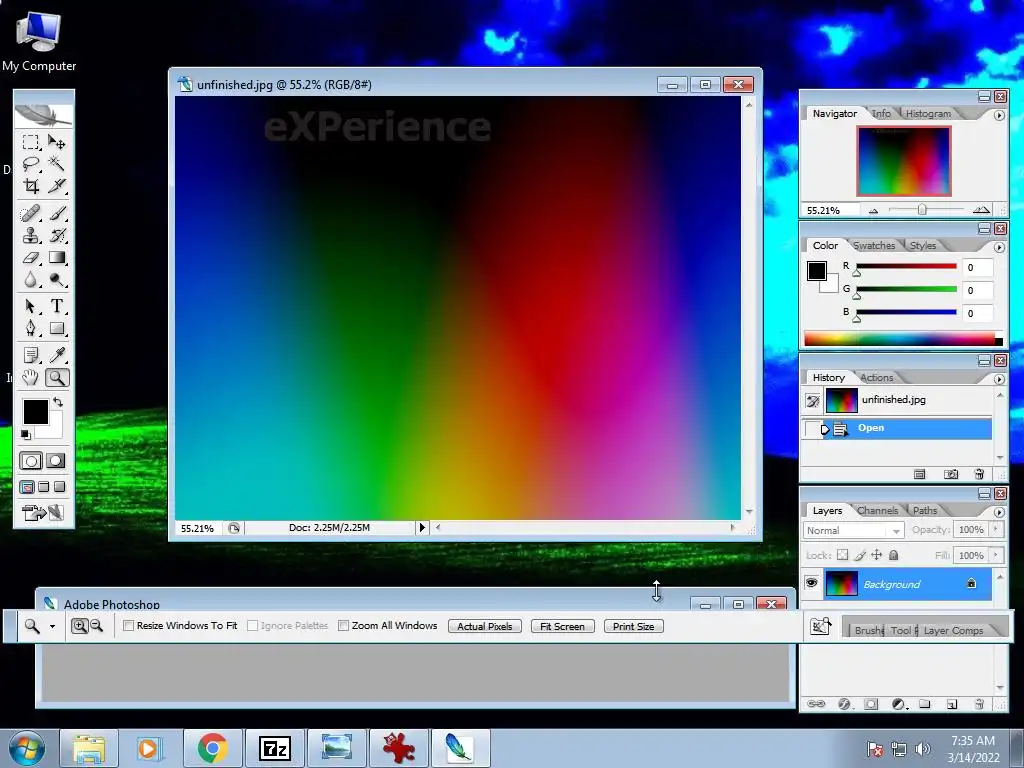Select the Hand tool
Screen dimensions: 1024x768
coord(30,377)
